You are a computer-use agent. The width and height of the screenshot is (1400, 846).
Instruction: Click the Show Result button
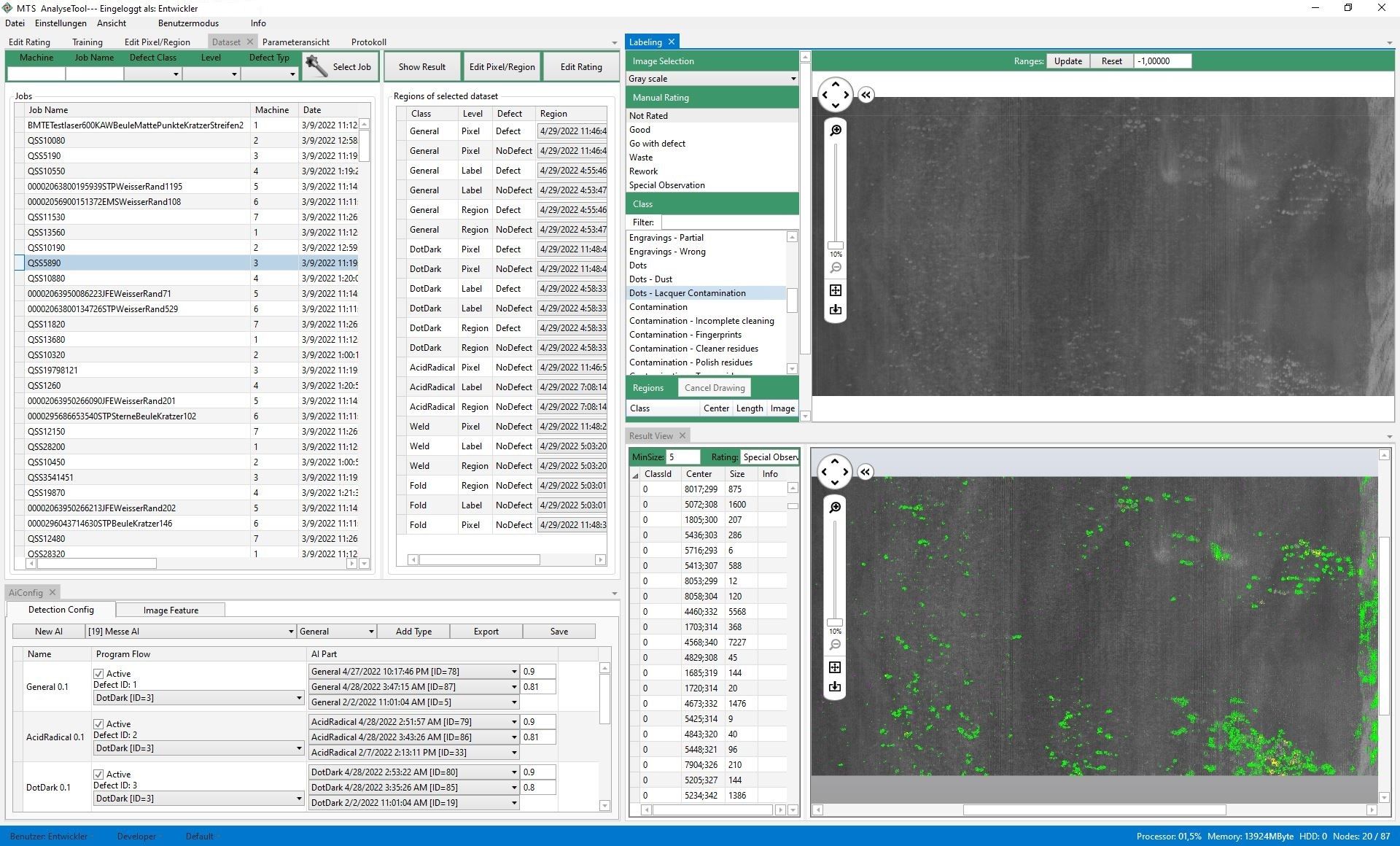pos(421,66)
